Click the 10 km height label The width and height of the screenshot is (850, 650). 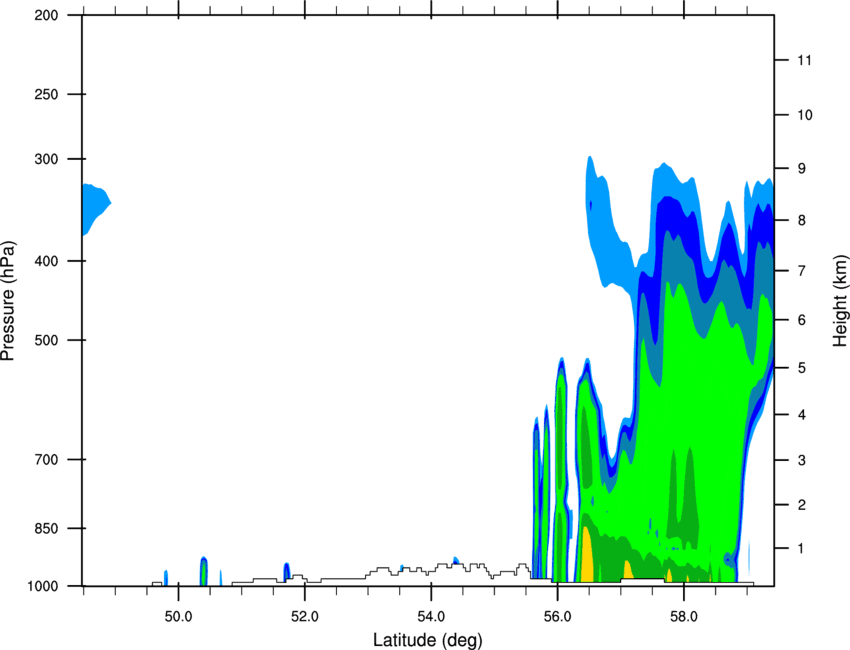coord(805,115)
